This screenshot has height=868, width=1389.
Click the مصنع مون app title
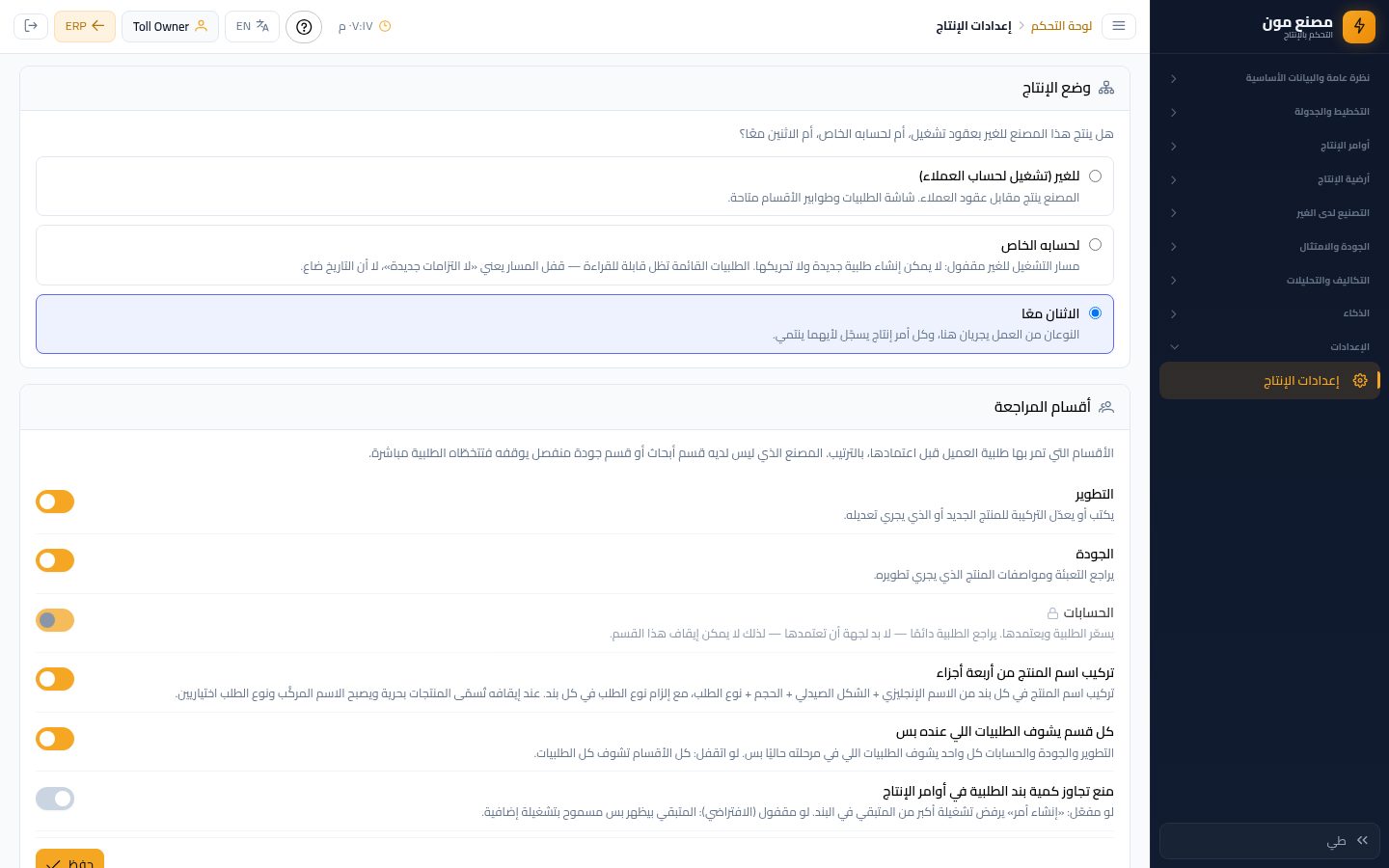(x=1297, y=22)
